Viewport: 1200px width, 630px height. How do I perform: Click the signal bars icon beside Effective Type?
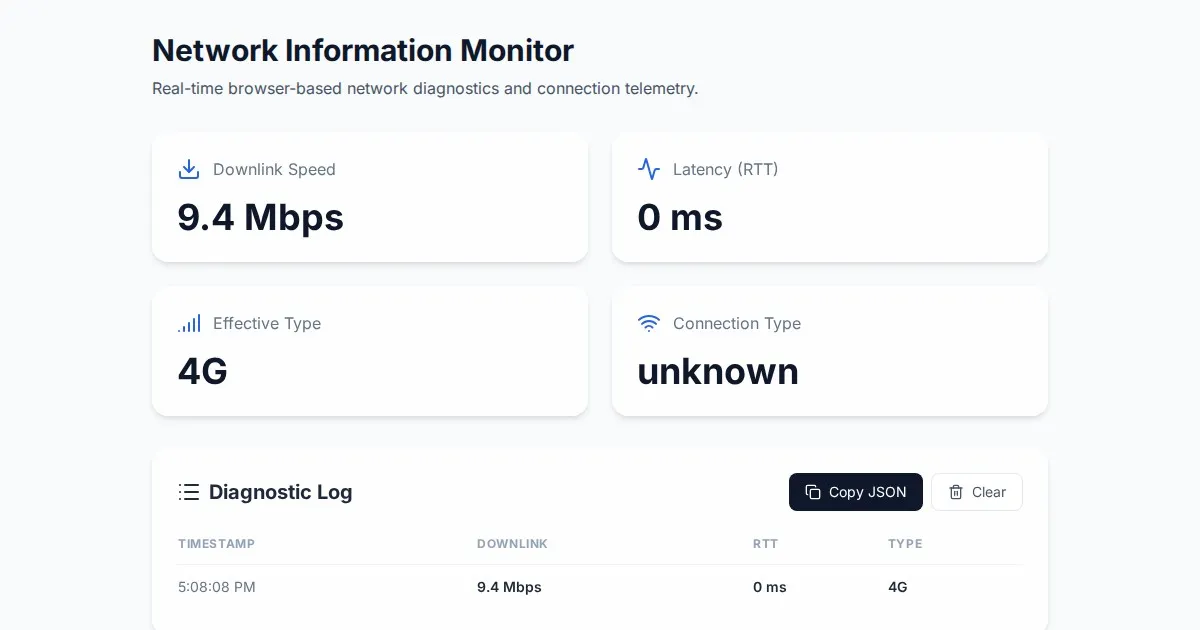tap(189, 323)
